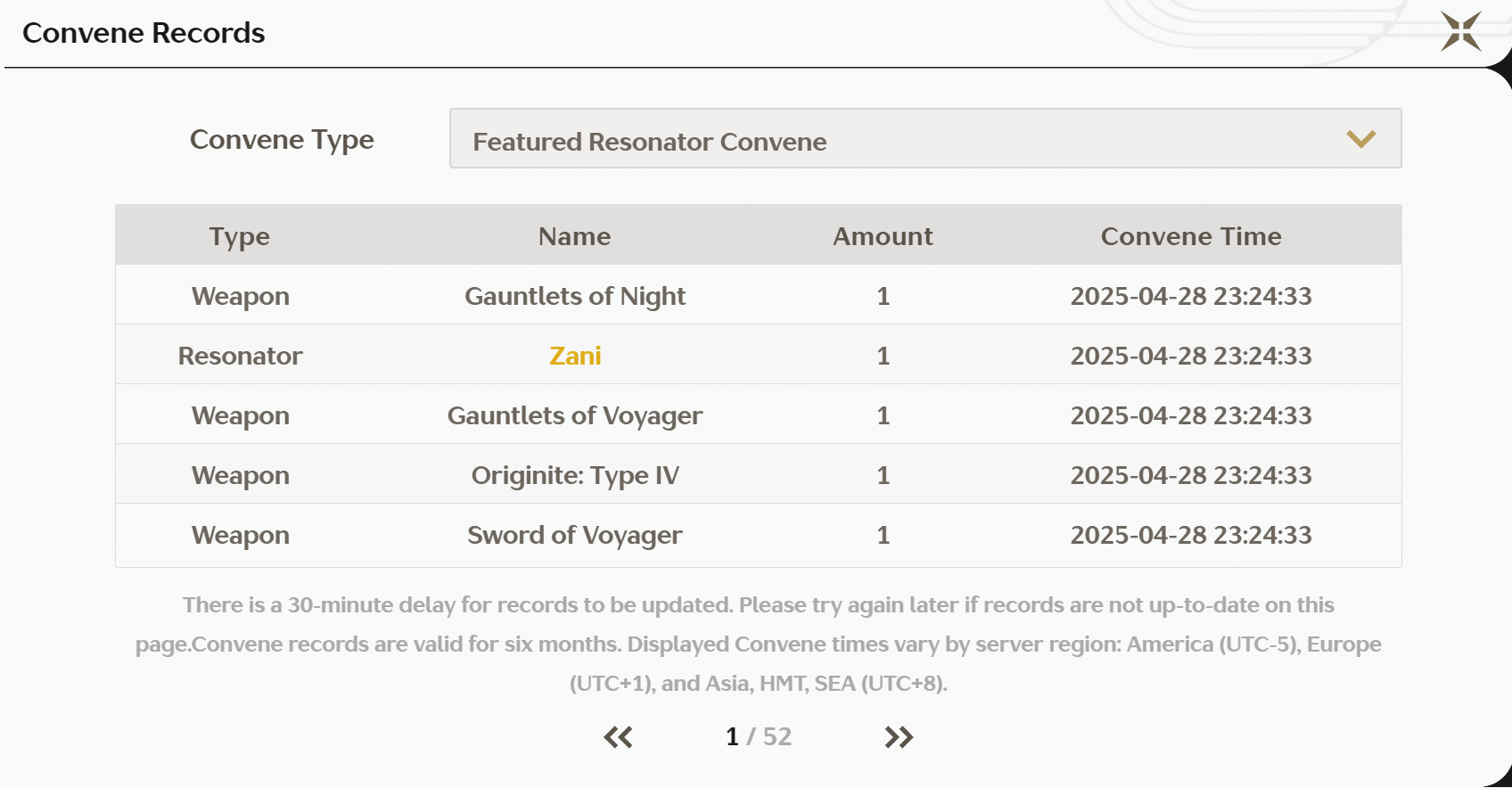The height and width of the screenshot is (788, 1512).
Task: Go to the previous records page
Action: [x=618, y=737]
